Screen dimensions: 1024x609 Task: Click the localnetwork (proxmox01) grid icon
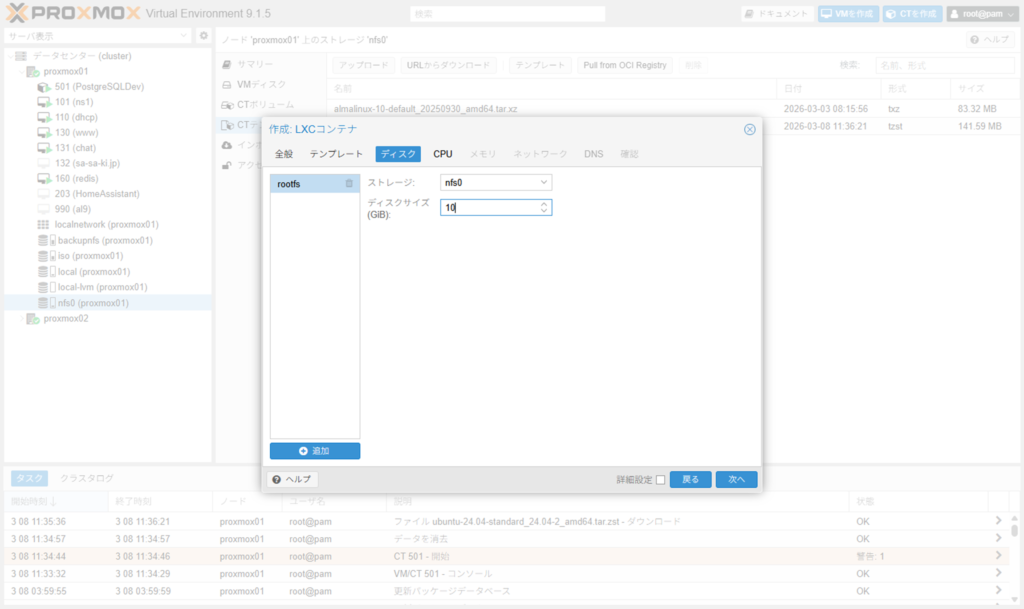44,225
